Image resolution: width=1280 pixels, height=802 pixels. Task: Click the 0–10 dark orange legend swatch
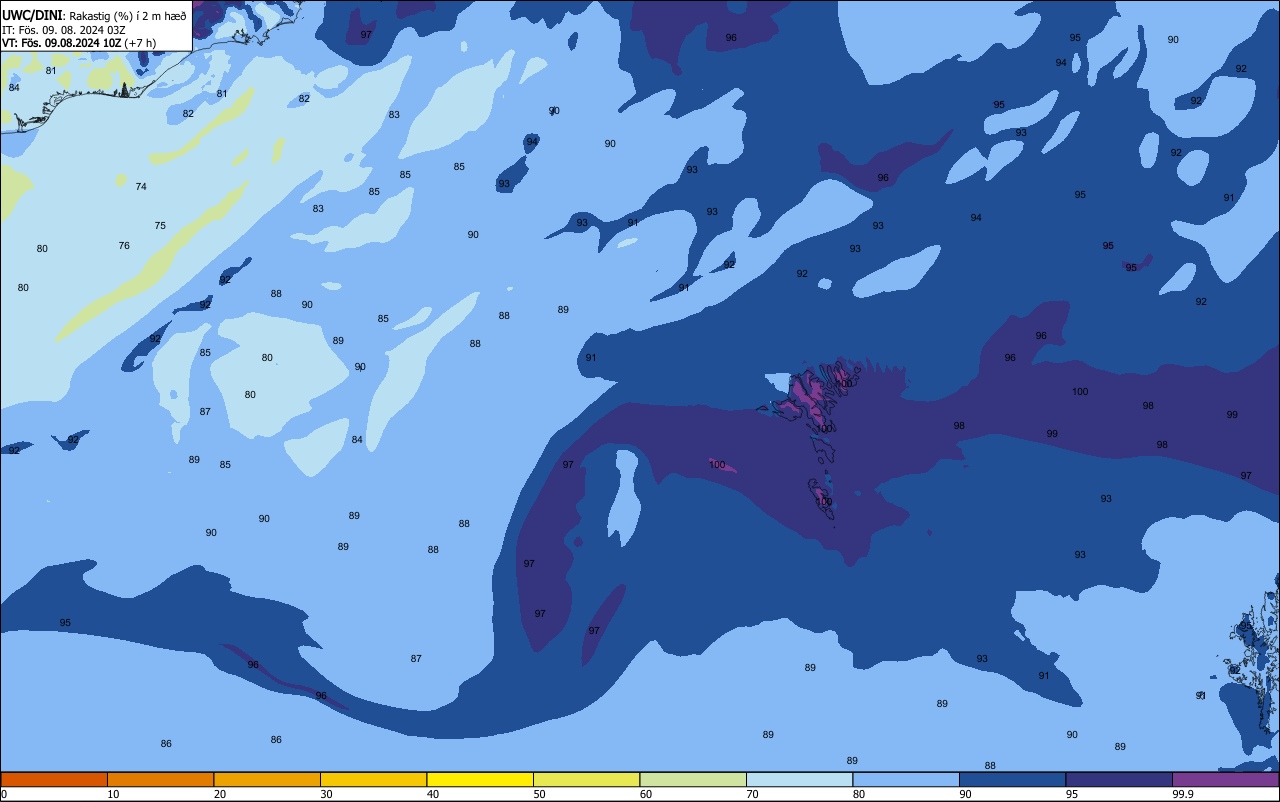[x=54, y=779]
